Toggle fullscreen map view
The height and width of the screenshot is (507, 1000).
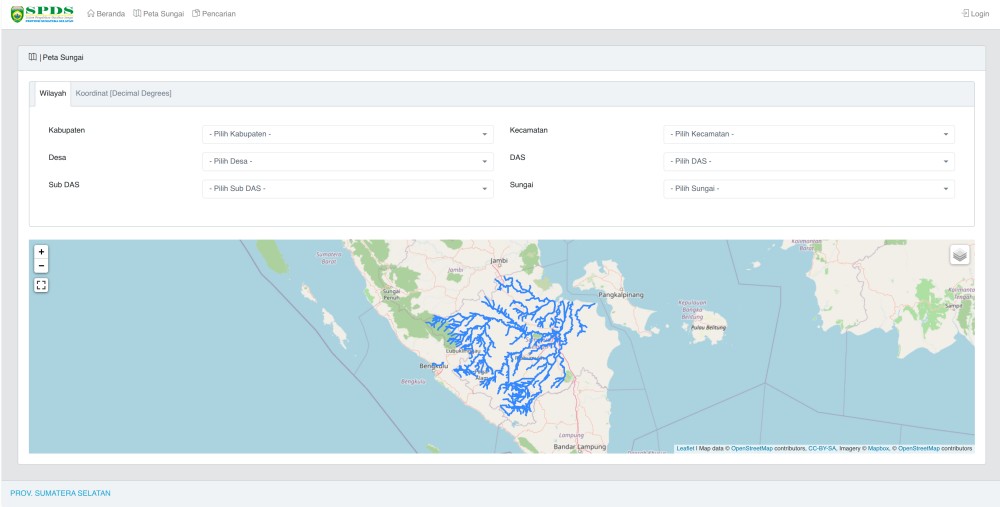pyautogui.click(x=41, y=285)
